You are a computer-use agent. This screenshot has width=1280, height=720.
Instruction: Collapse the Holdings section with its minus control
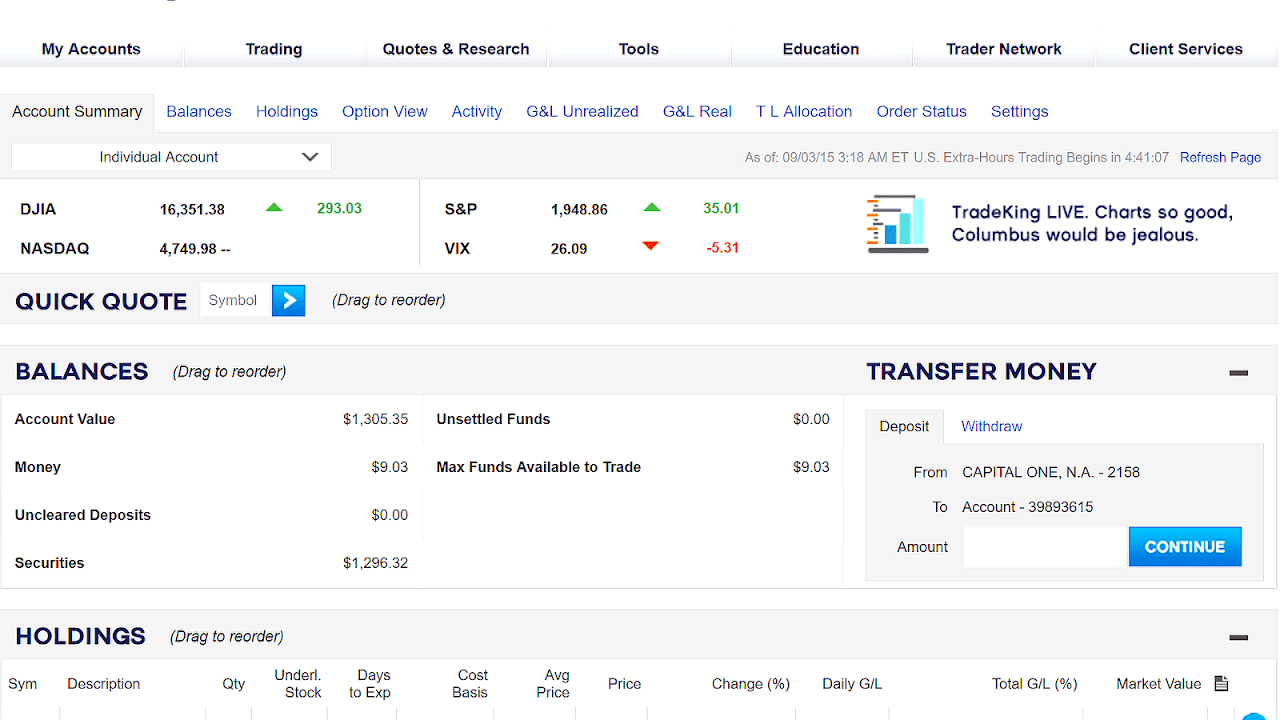[x=1238, y=636]
